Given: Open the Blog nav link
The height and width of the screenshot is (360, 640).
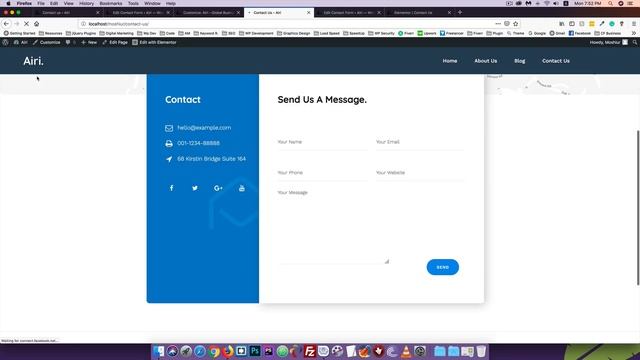Looking at the screenshot, I should click(x=520, y=61).
